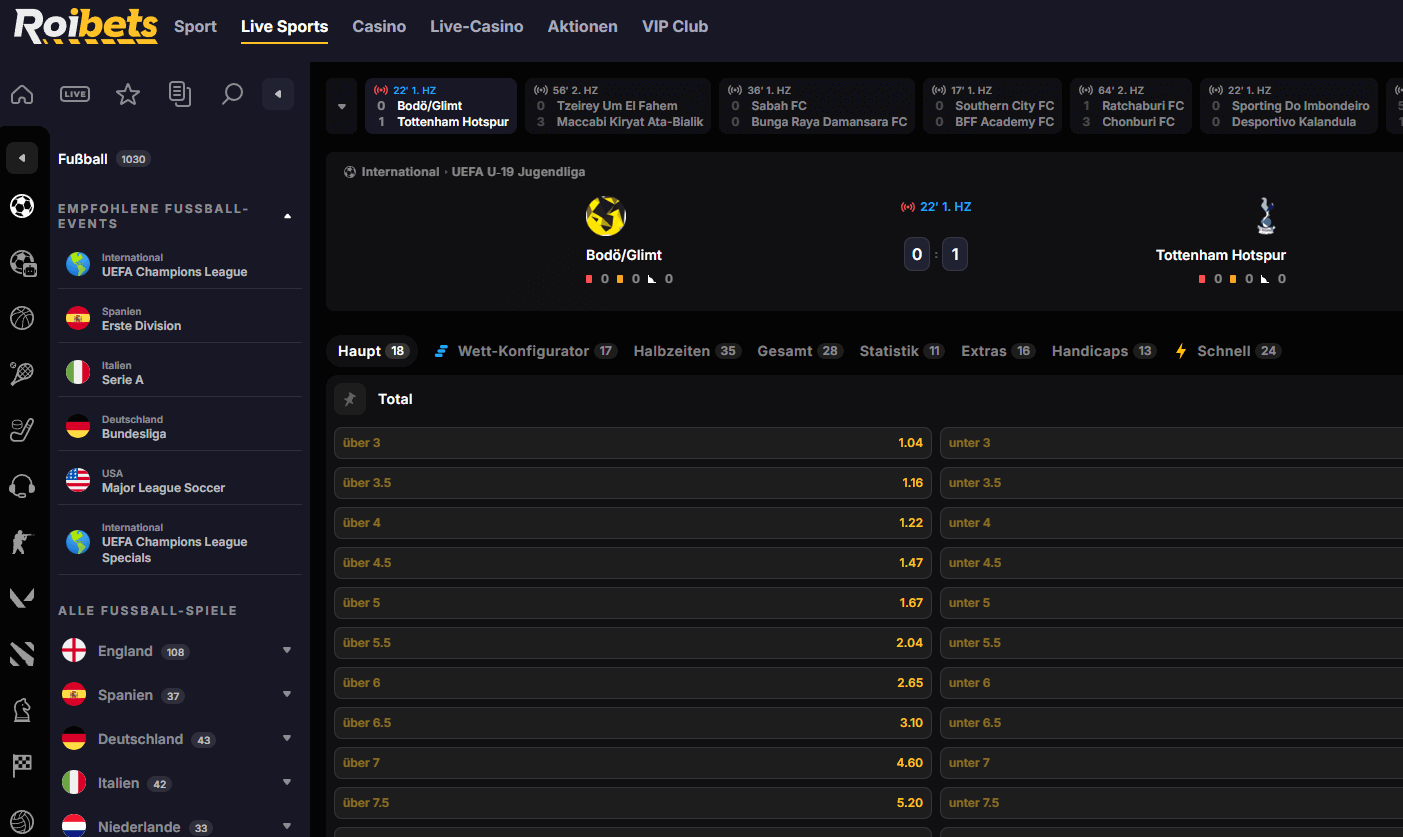Viewport: 1403px width, 837px height.
Task: Select the chess knight icon
Action: coord(22,710)
